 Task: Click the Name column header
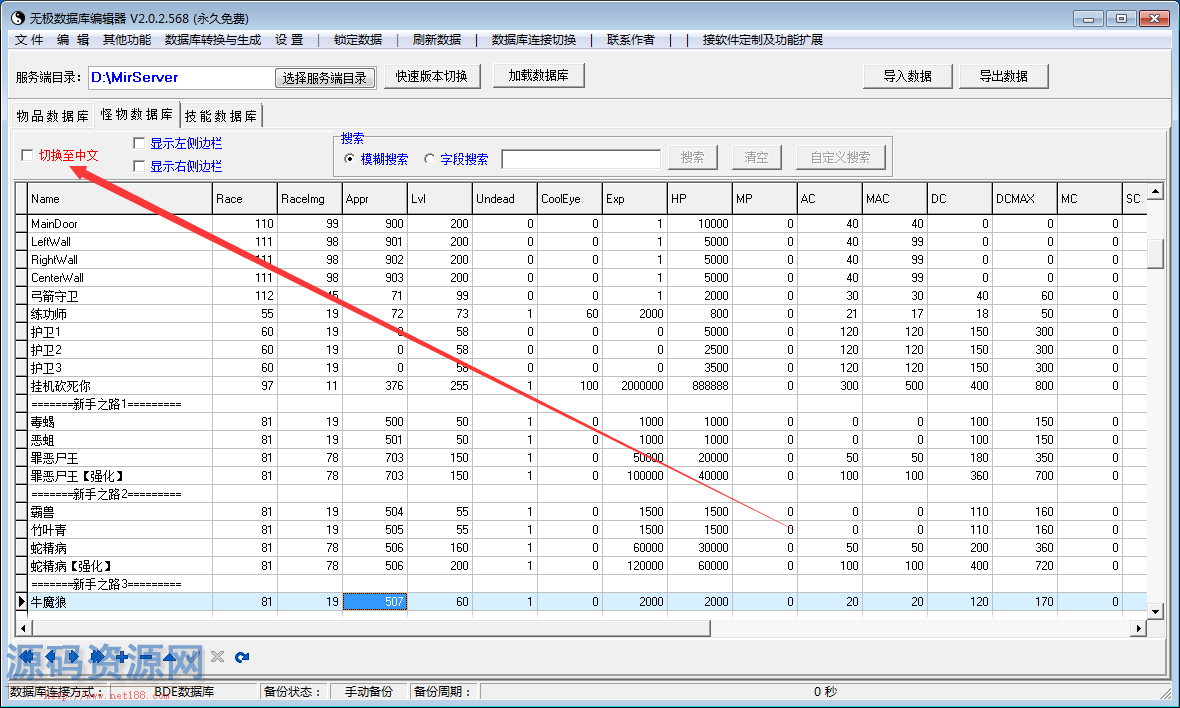click(120, 199)
